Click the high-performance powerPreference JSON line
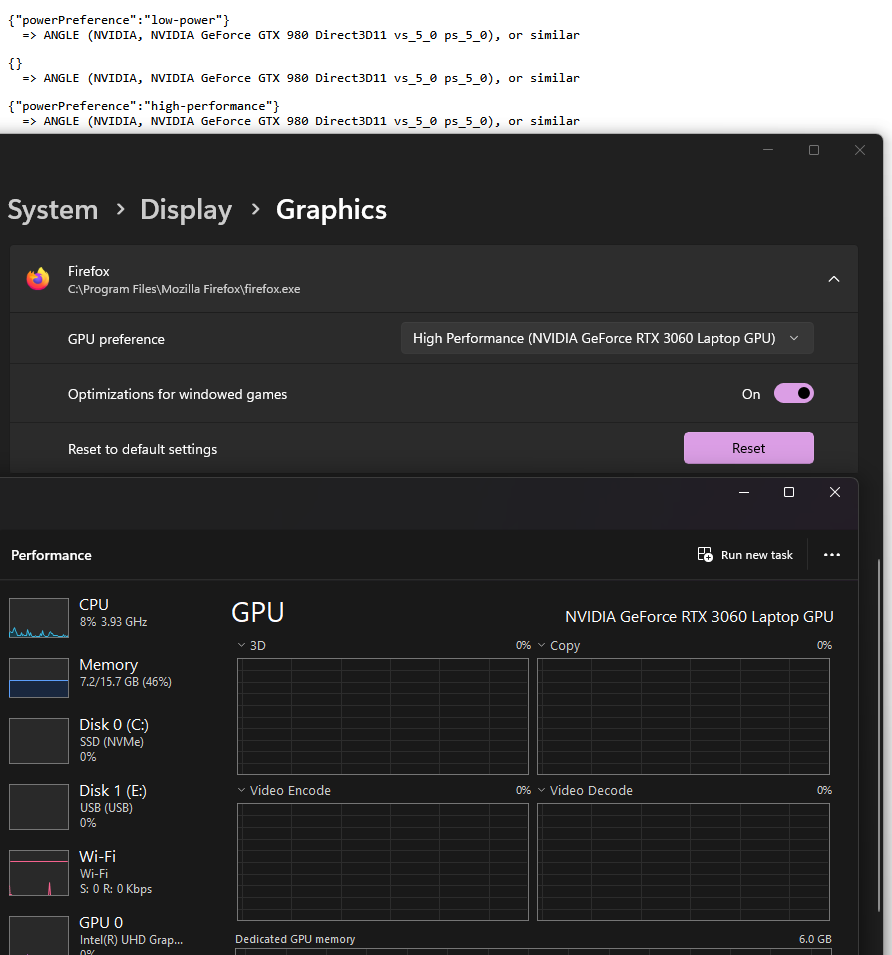Image resolution: width=892 pixels, height=955 pixels. pos(144,106)
